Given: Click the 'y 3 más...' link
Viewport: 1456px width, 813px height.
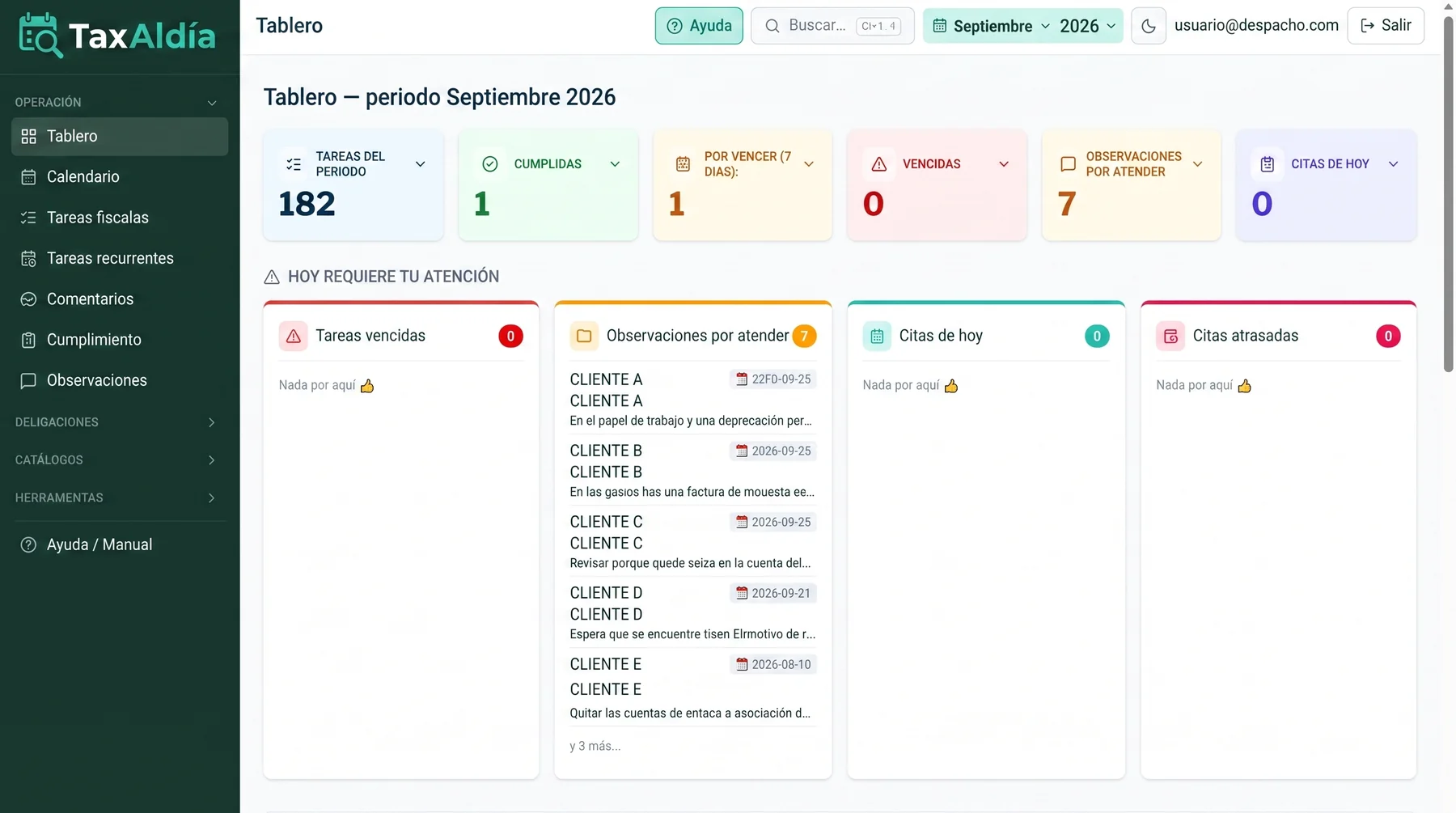Looking at the screenshot, I should pyautogui.click(x=595, y=746).
